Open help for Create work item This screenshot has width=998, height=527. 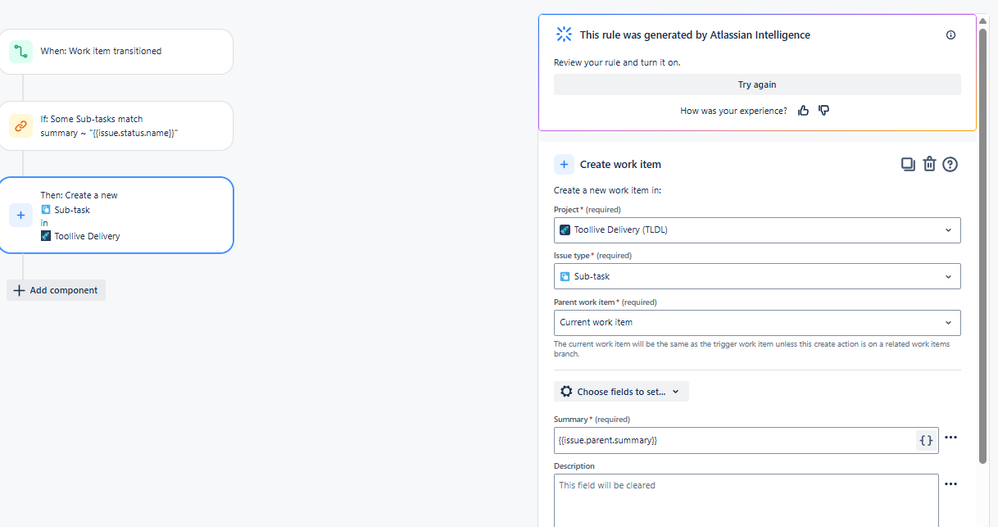coord(950,164)
